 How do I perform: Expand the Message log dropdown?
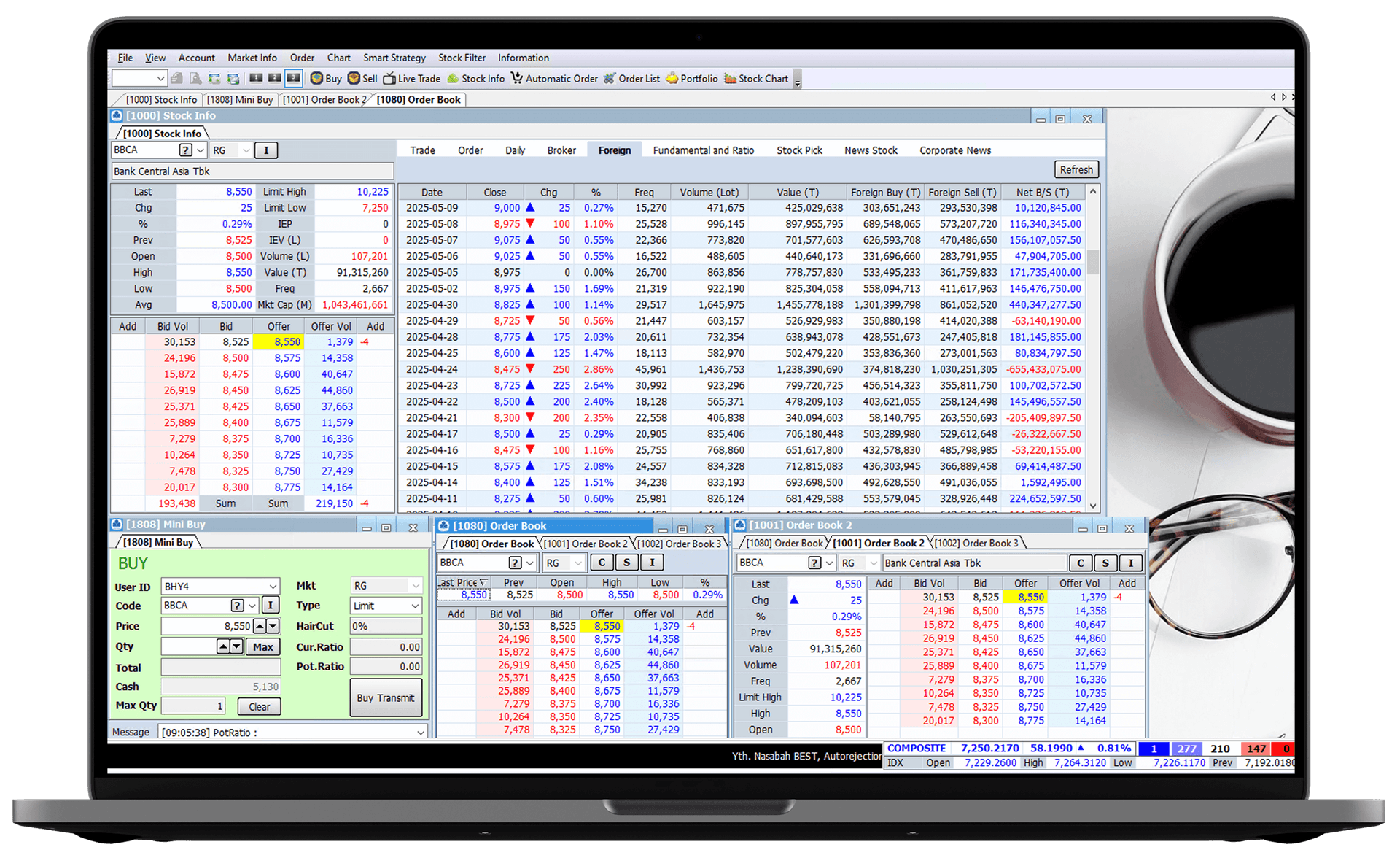421,733
